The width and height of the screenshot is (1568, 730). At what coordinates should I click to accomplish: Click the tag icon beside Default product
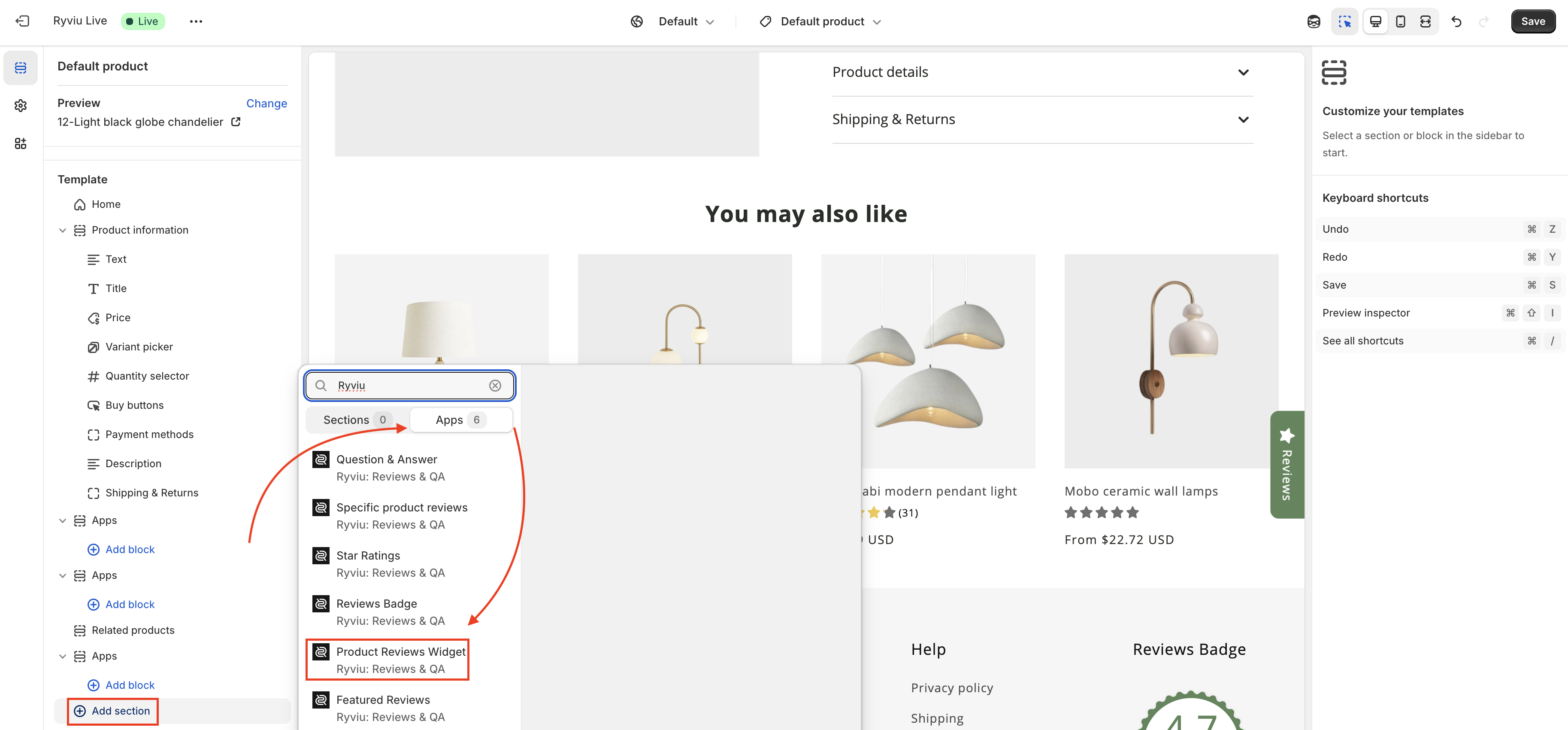tap(766, 21)
